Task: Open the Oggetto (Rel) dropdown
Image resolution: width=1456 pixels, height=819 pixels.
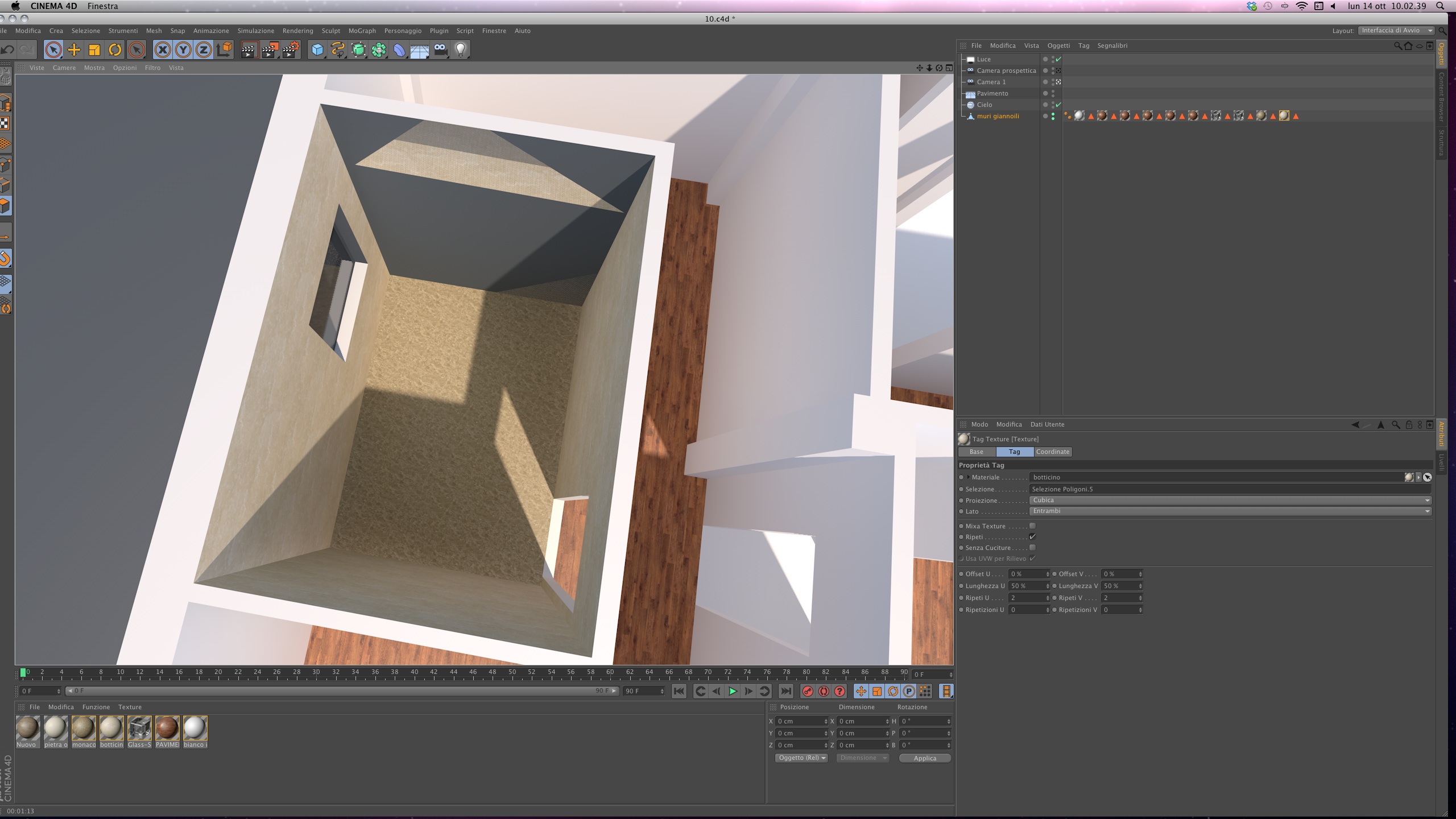Action: click(x=801, y=758)
